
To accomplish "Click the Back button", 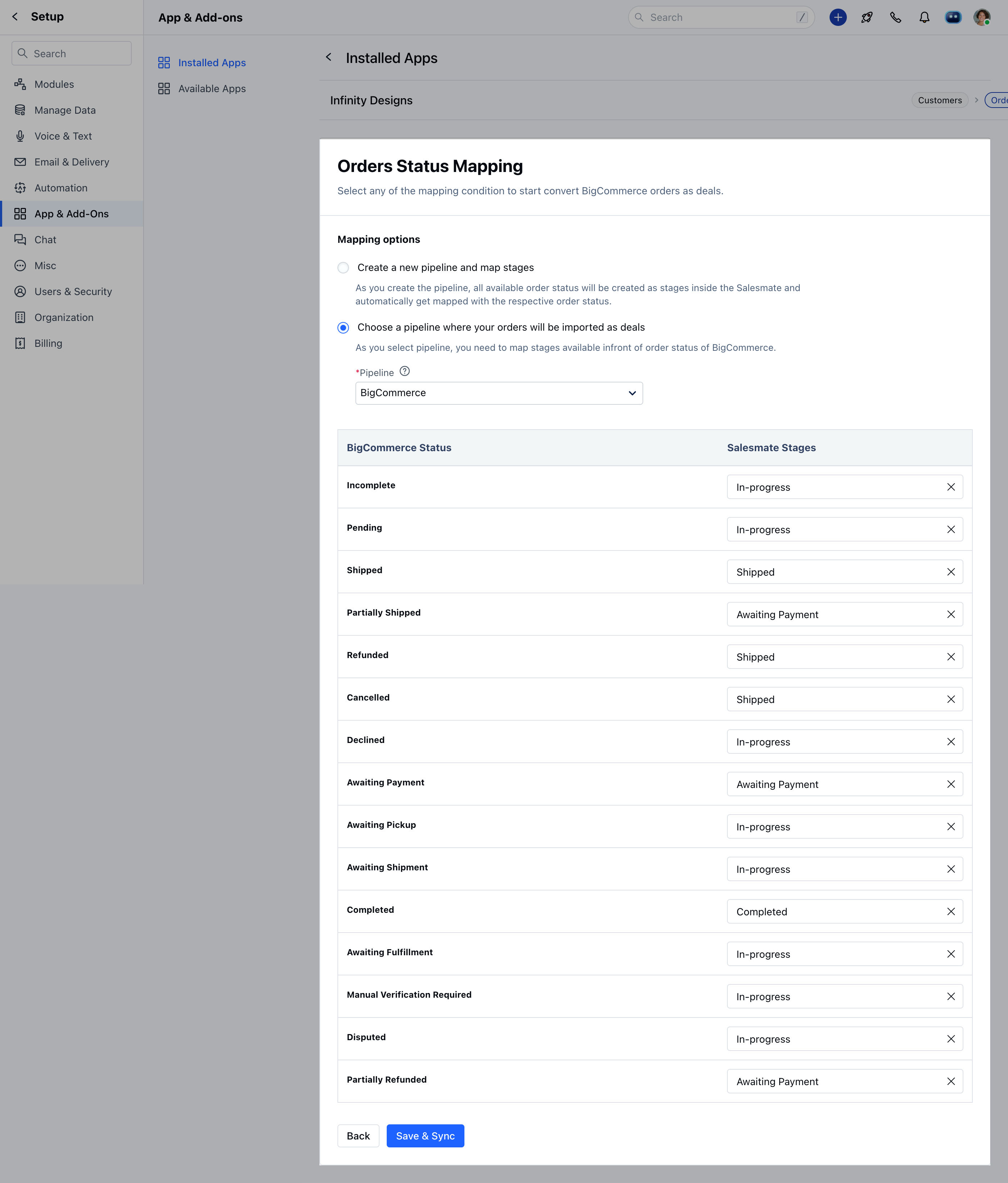I will (358, 1136).
